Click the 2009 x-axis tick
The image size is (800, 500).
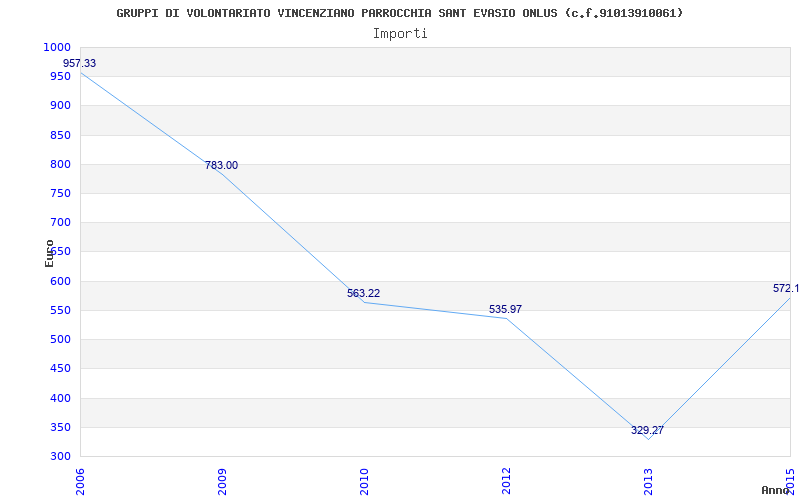pos(222,482)
